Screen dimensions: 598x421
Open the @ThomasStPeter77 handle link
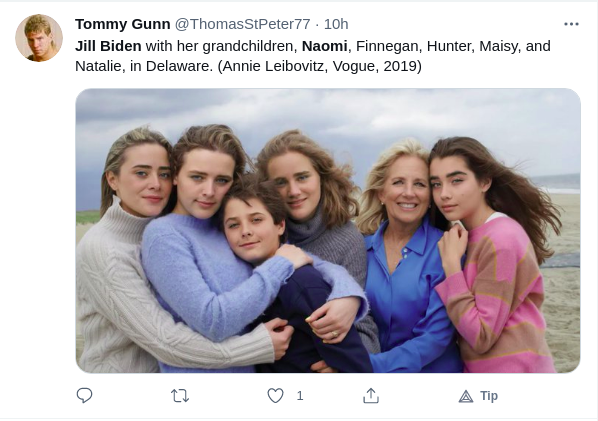pos(243,24)
